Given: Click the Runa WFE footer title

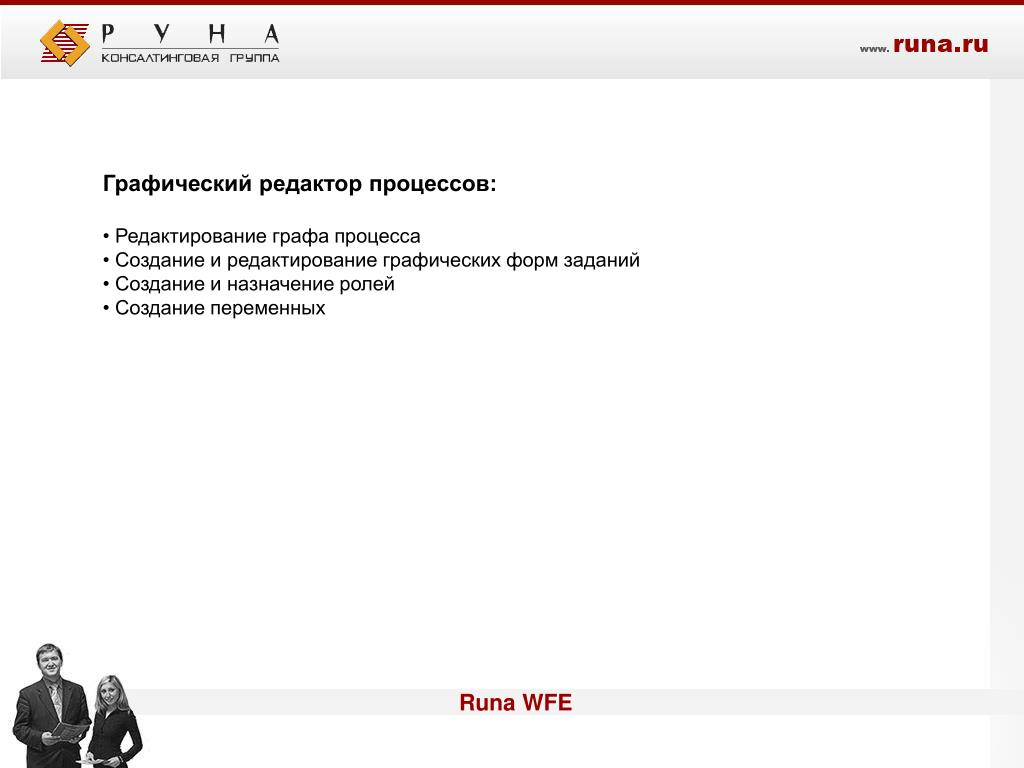Looking at the screenshot, I should (515, 703).
